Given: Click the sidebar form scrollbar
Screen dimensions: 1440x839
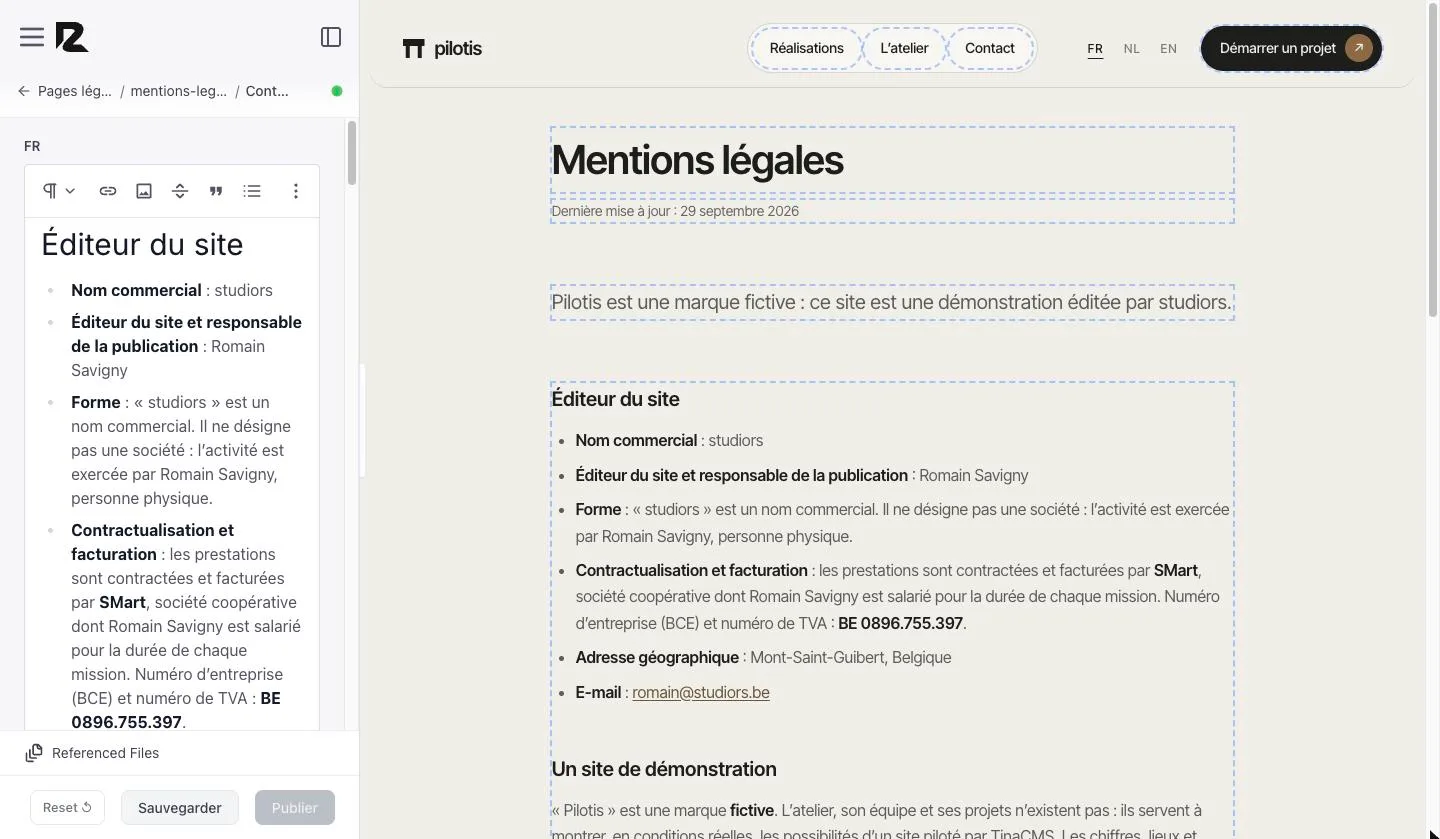Looking at the screenshot, I should coord(352,153).
